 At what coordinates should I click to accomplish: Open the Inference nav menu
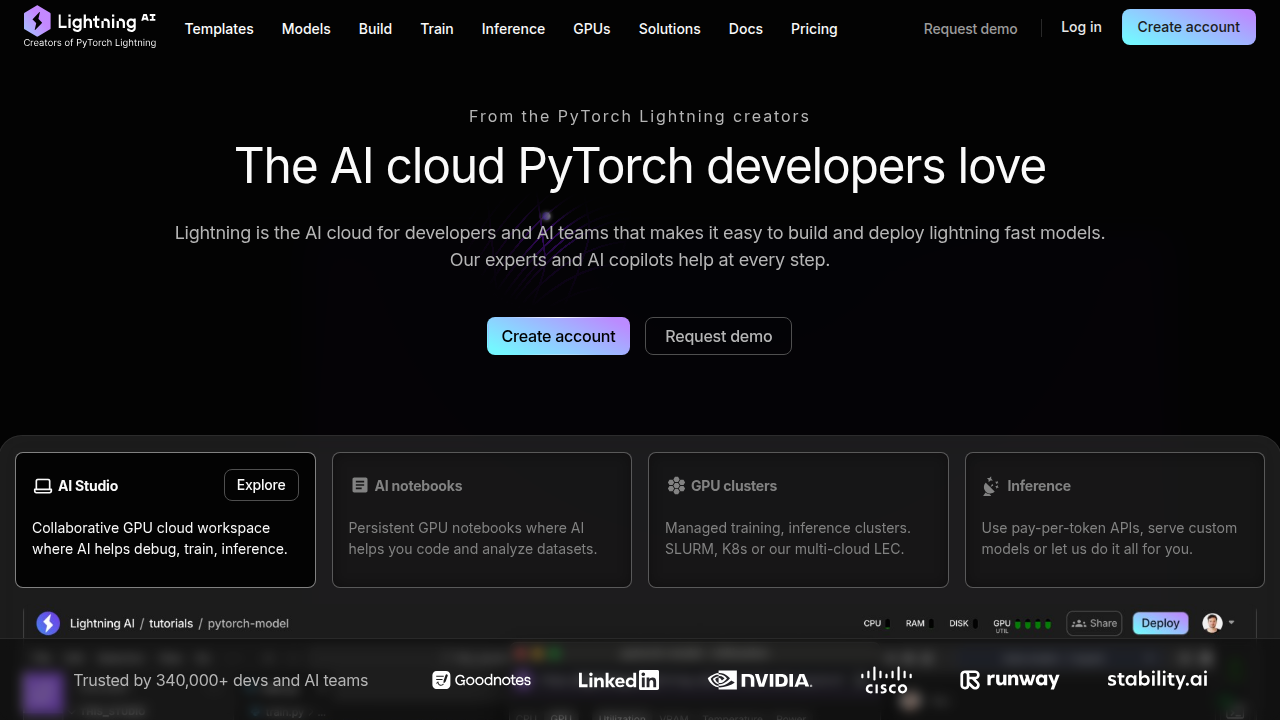point(513,29)
